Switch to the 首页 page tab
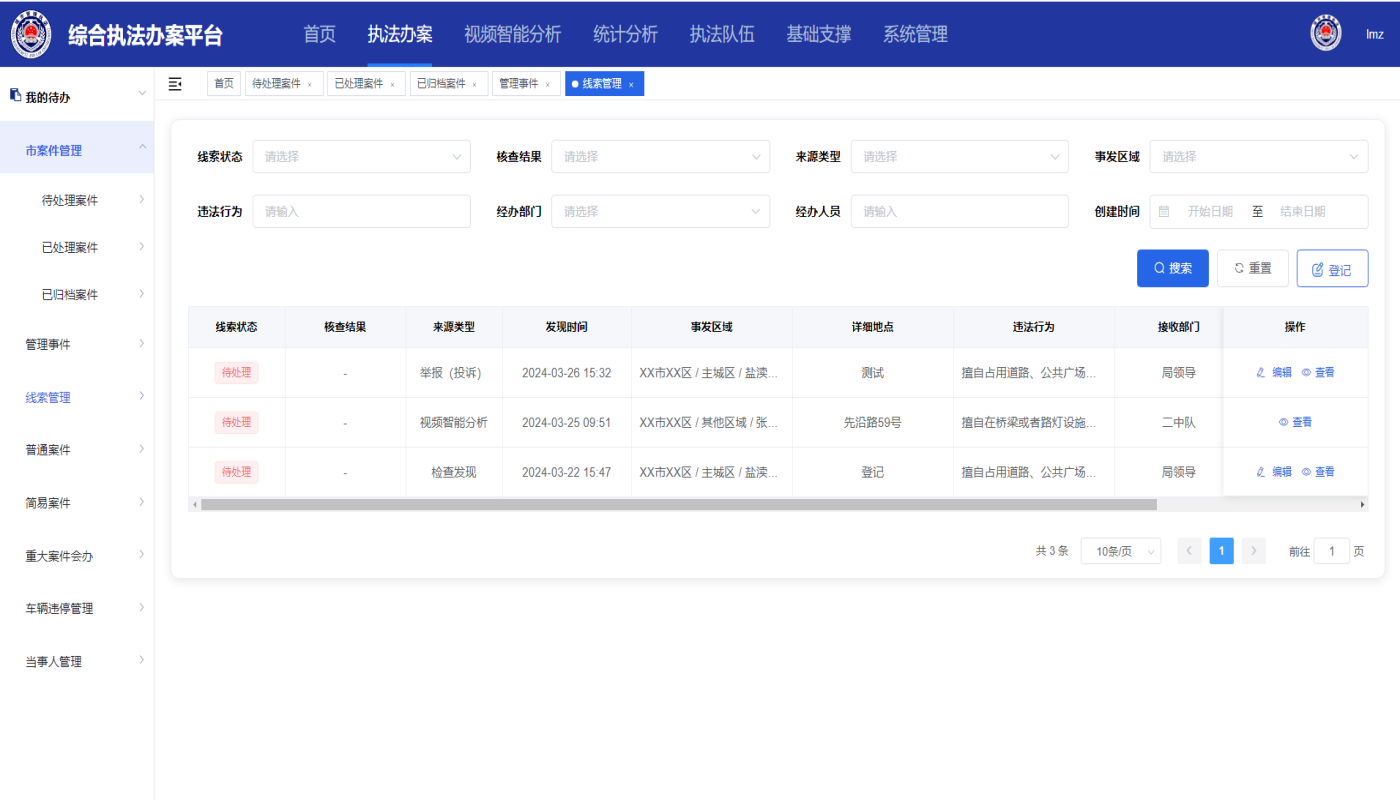This screenshot has height=800, width=1400. (x=224, y=84)
